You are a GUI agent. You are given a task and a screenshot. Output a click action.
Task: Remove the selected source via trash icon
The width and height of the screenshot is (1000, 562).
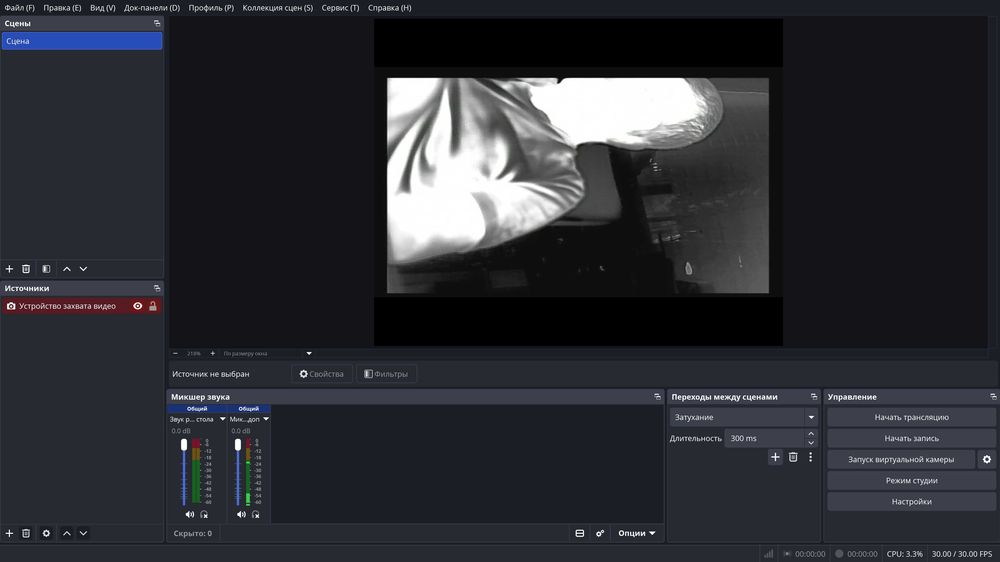26,533
